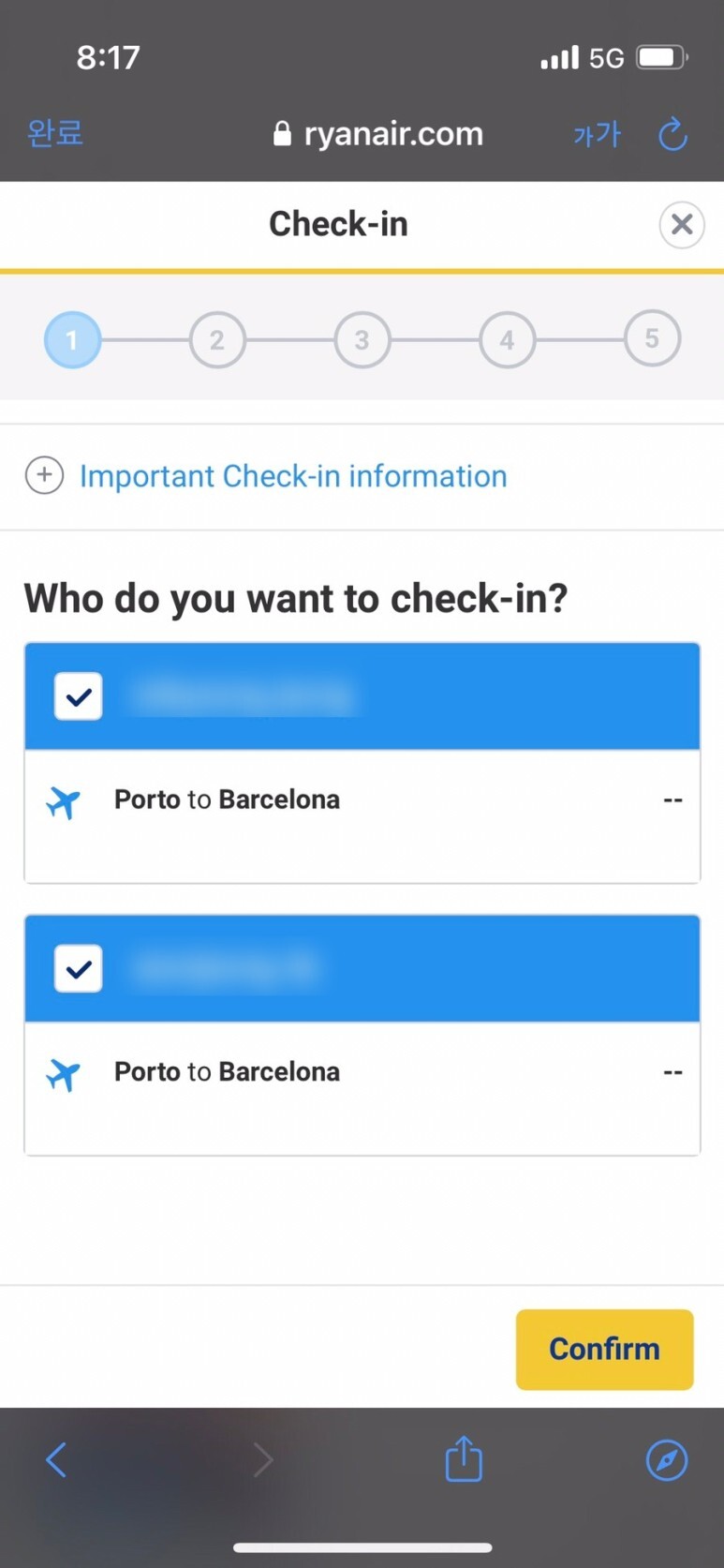Screen dimensions: 724x1568
Task: Go back with the left chevron
Action: coord(56,1459)
